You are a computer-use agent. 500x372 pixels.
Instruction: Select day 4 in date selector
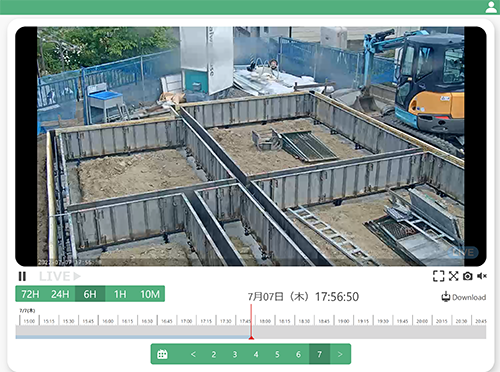(256, 354)
